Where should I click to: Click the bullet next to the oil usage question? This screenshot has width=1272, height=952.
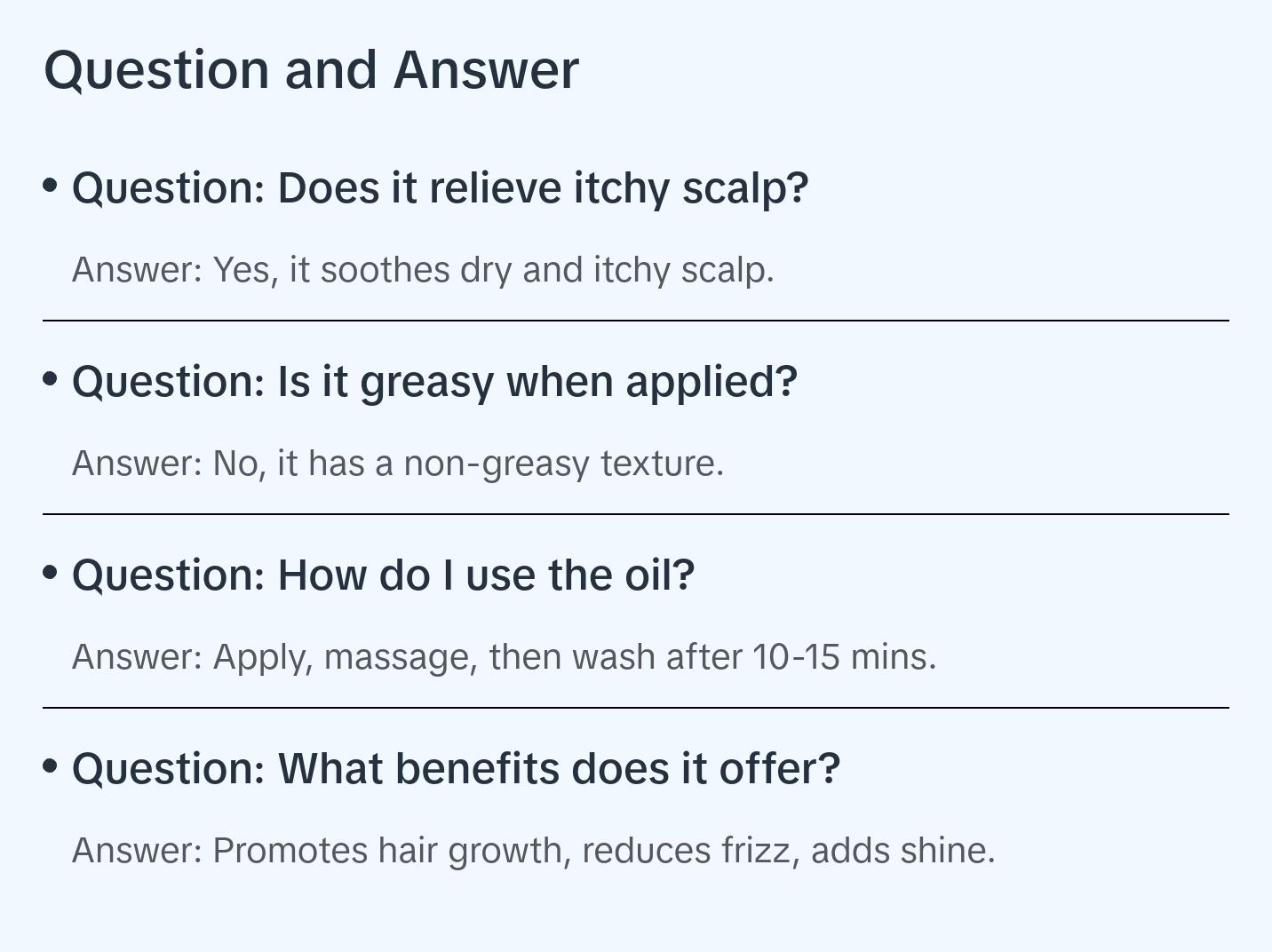tap(51, 573)
